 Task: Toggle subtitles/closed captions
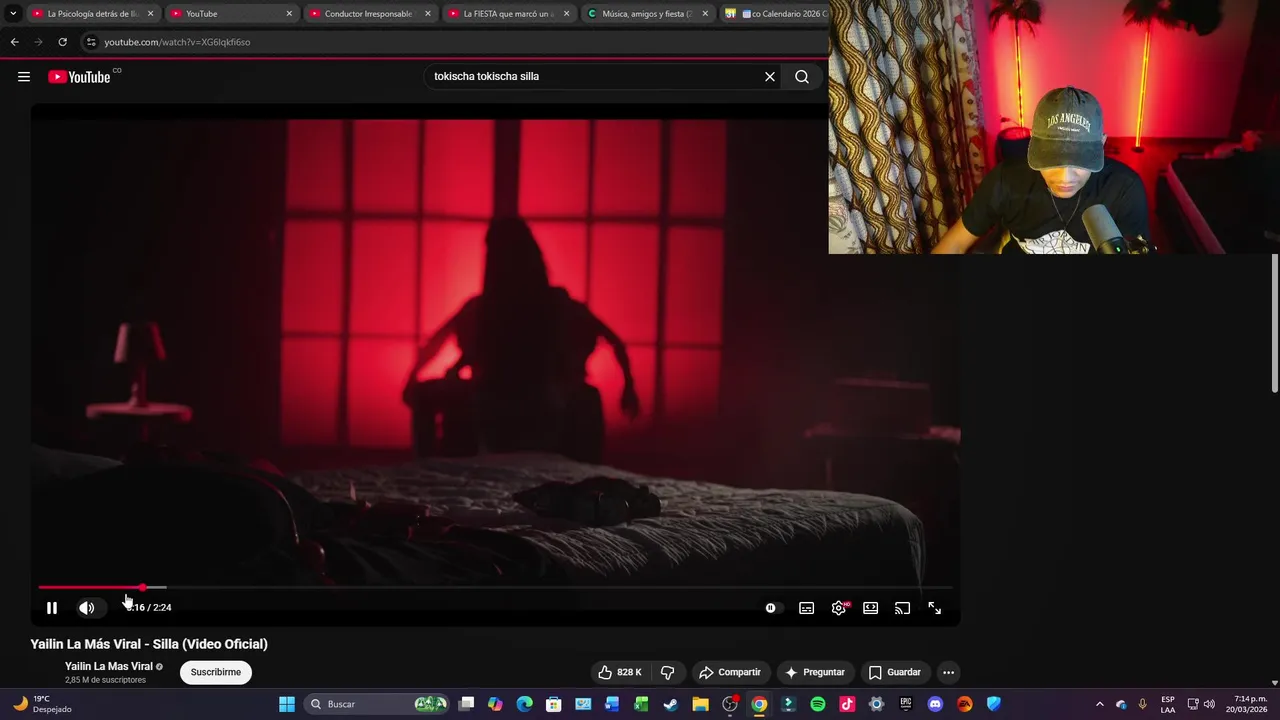(807, 608)
